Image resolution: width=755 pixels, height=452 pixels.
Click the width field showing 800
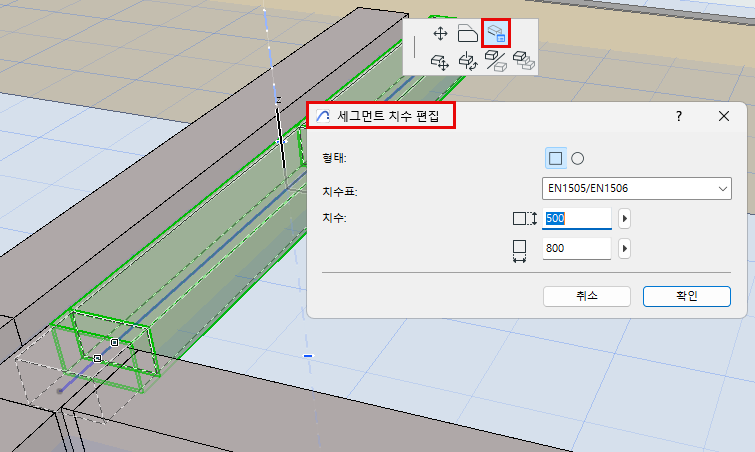(x=577, y=248)
